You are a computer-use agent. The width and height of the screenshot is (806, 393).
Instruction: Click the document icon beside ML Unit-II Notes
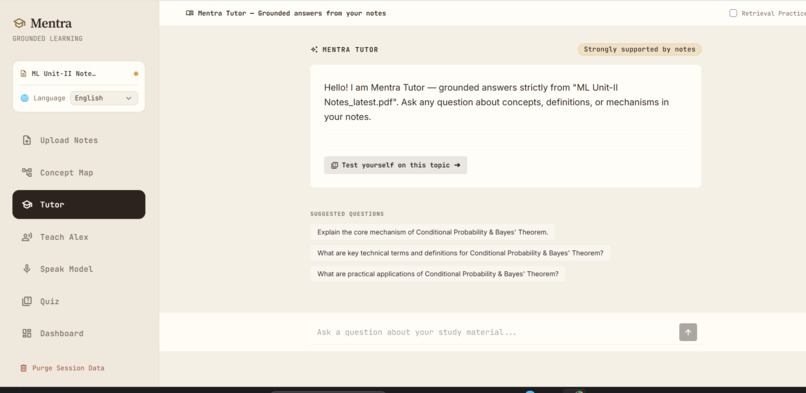23,73
